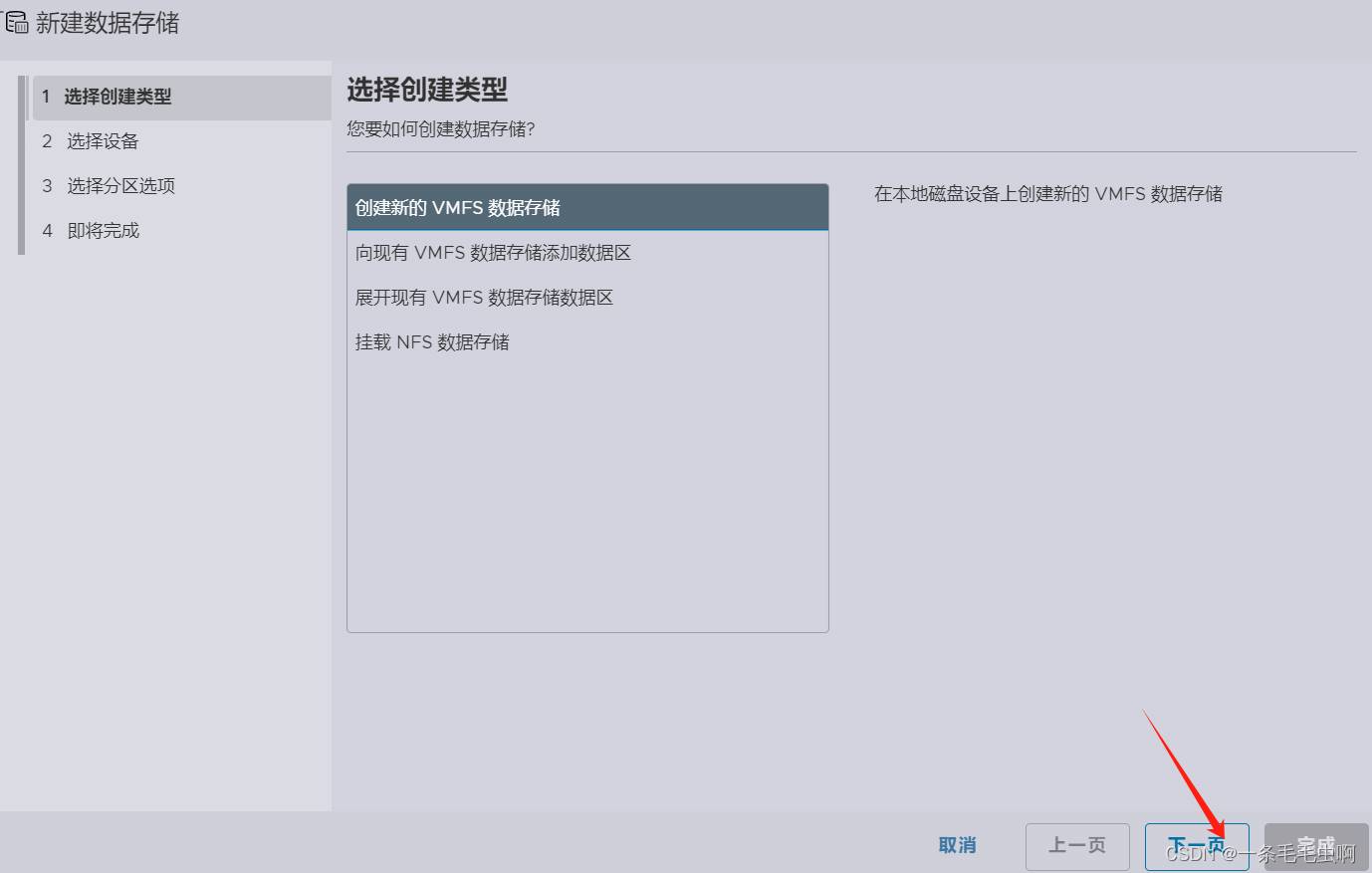The image size is (1372, 873).
Task: Click the 新建数据存储 dialog title text
Action: pos(108,23)
